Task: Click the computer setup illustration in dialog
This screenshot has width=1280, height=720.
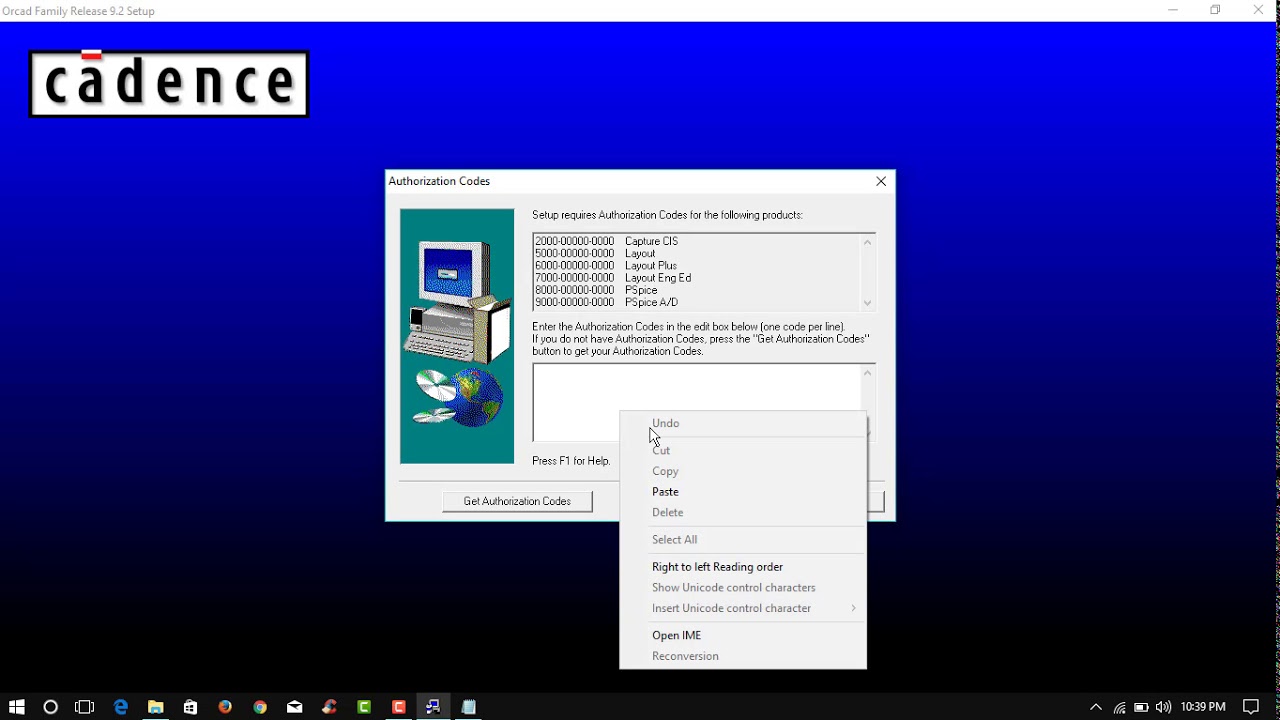Action: pos(457,336)
